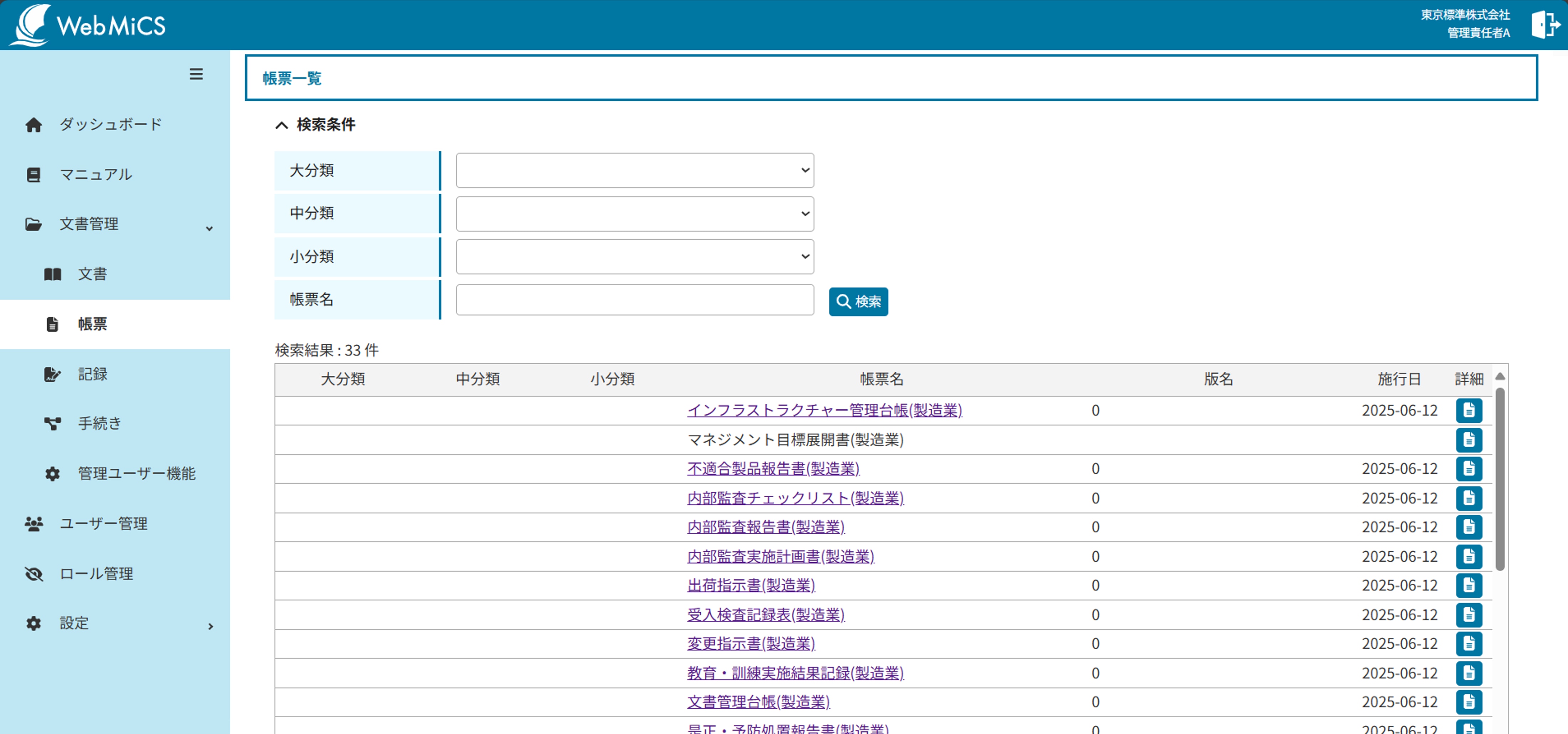This screenshot has width=1568, height=734.
Task: Collapse the 検索条件 section chevron
Action: [281, 125]
